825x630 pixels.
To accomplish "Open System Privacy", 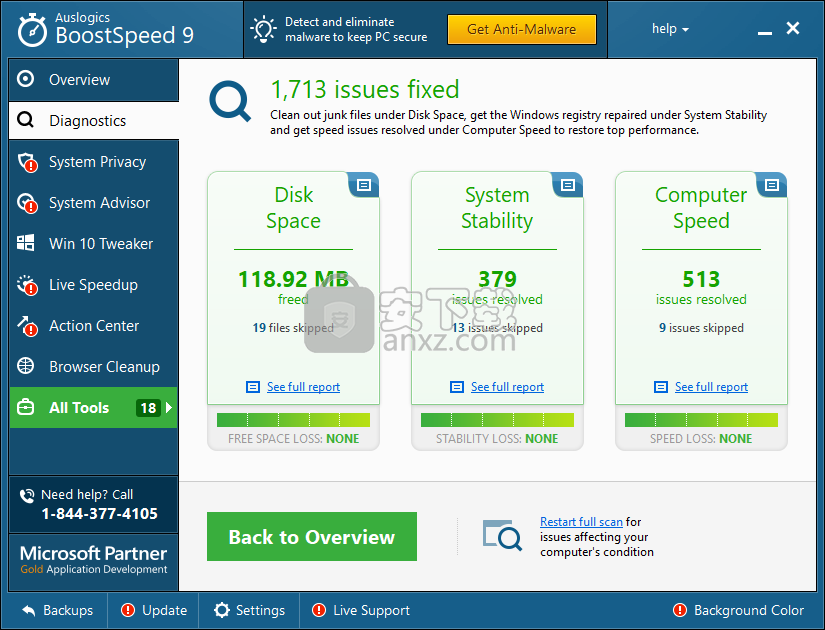I will click(94, 162).
